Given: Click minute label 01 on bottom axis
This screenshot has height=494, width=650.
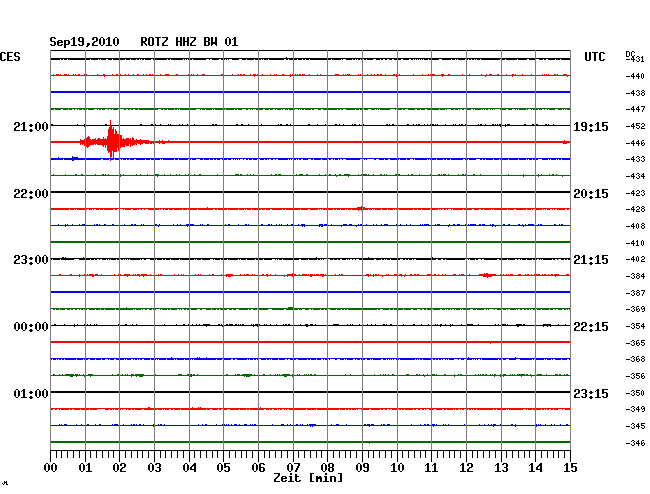Looking at the screenshot, I should [x=85, y=468].
